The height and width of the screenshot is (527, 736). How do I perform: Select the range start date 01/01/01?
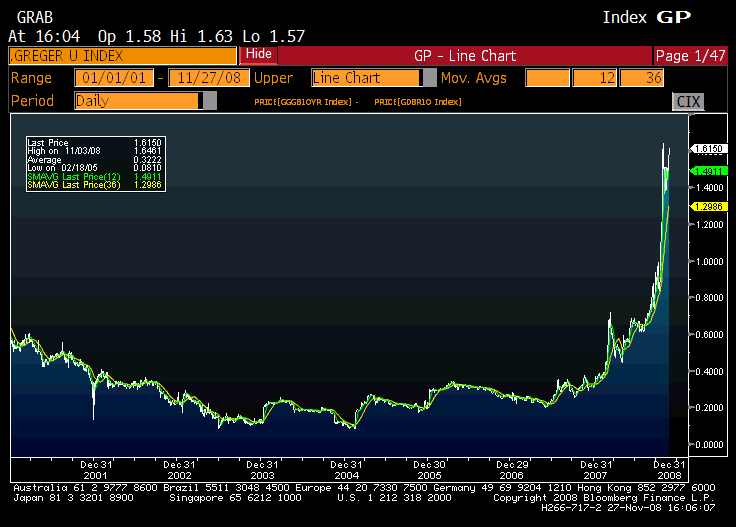tap(118, 78)
